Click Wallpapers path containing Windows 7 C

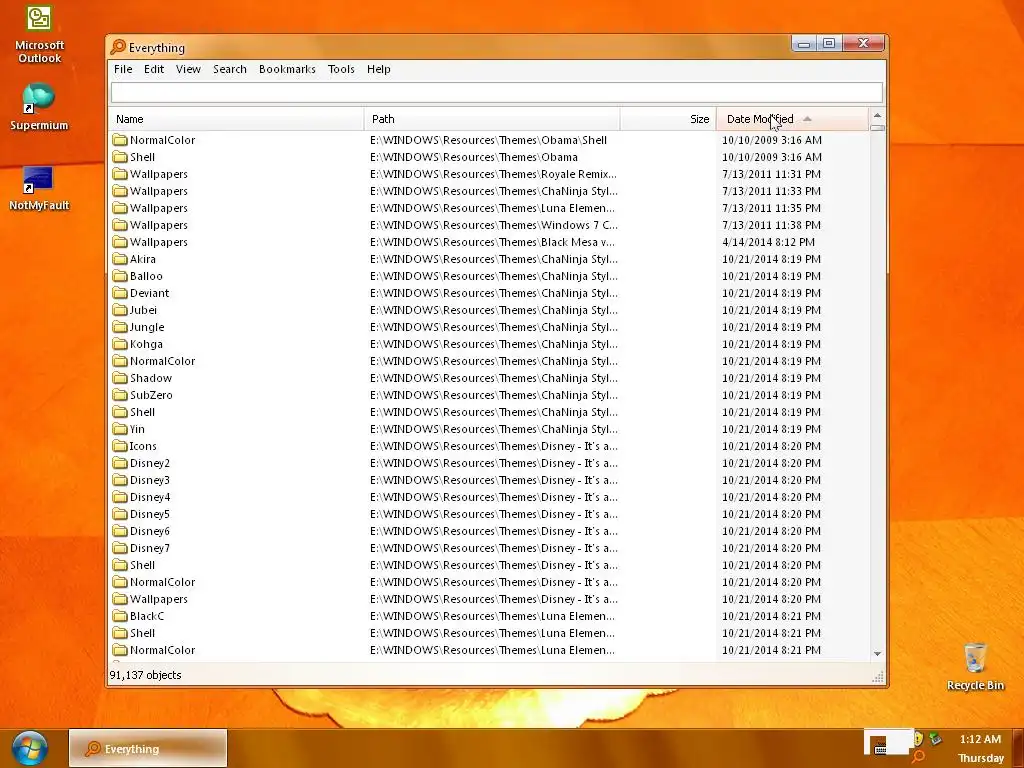(x=493, y=225)
